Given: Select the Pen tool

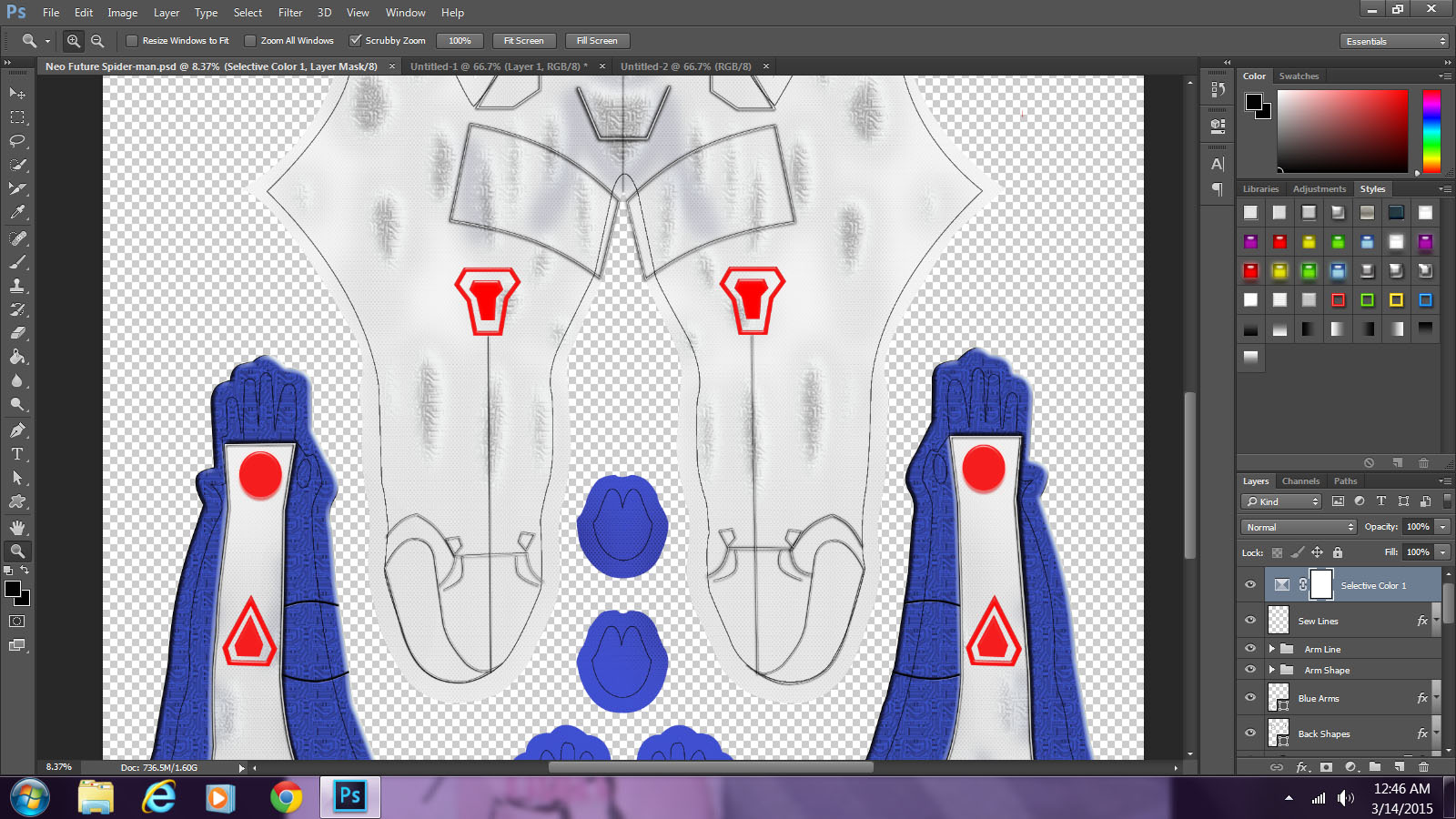Looking at the screenshot, I should pyautogui.click(x=17, y=430).
